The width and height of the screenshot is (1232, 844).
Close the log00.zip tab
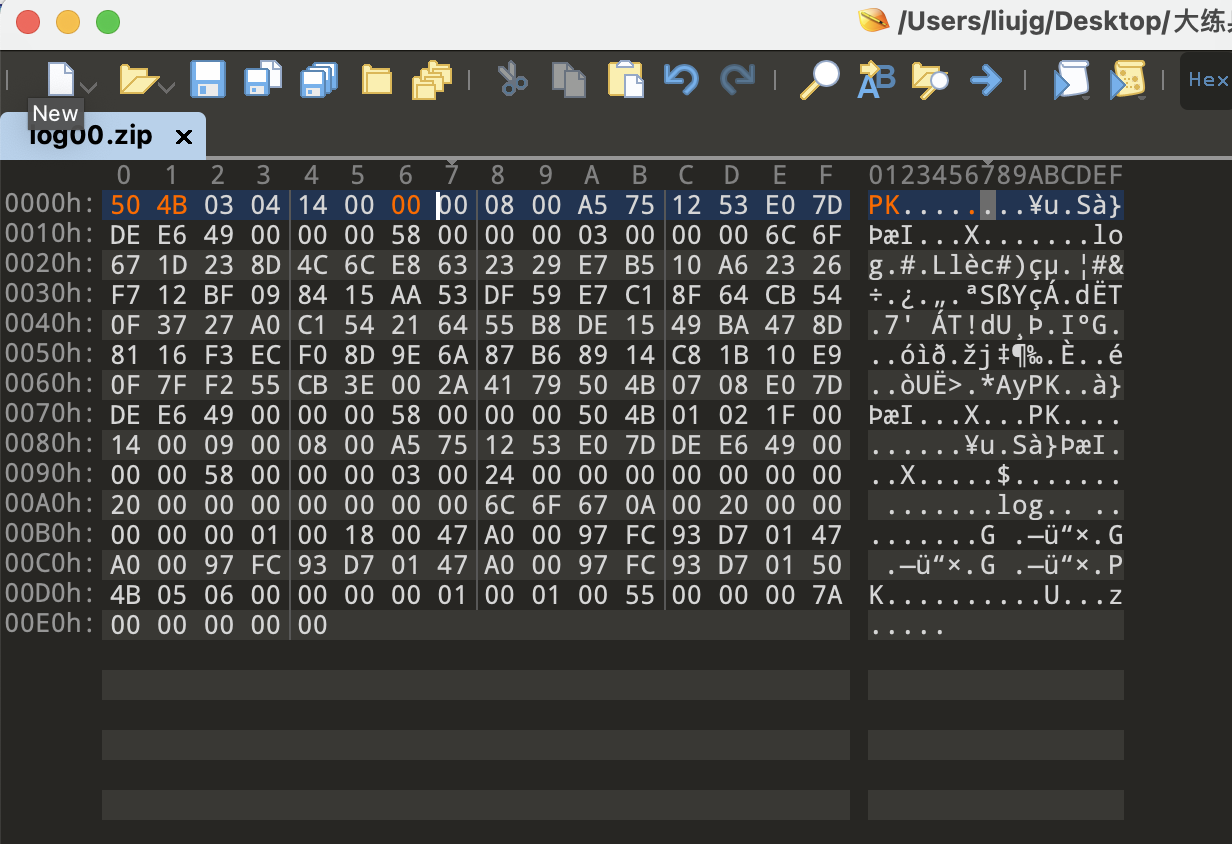coord(183,137)
